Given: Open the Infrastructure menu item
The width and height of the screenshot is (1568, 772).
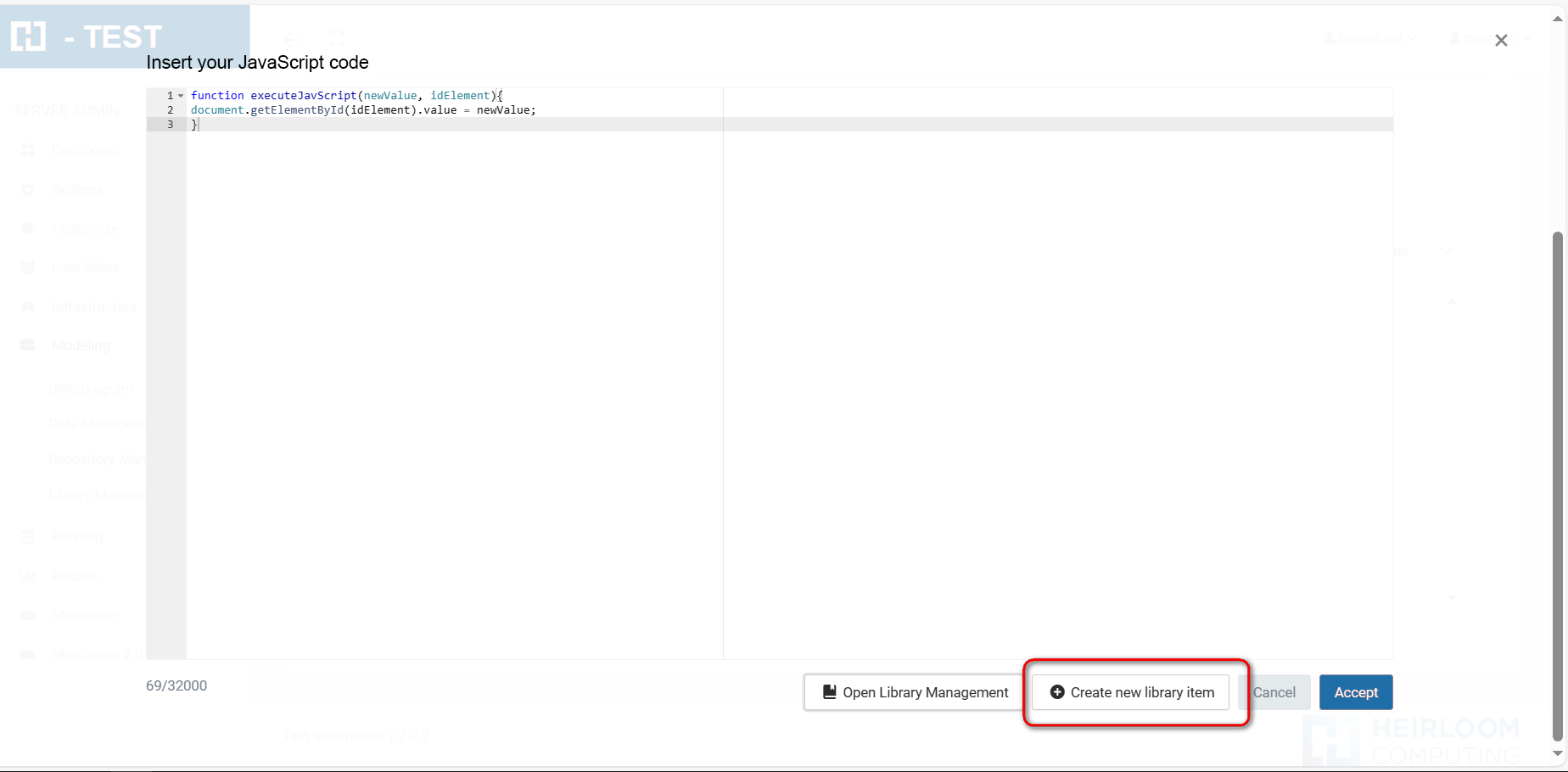Looking at the screenshot, I should tap(93, 306).
